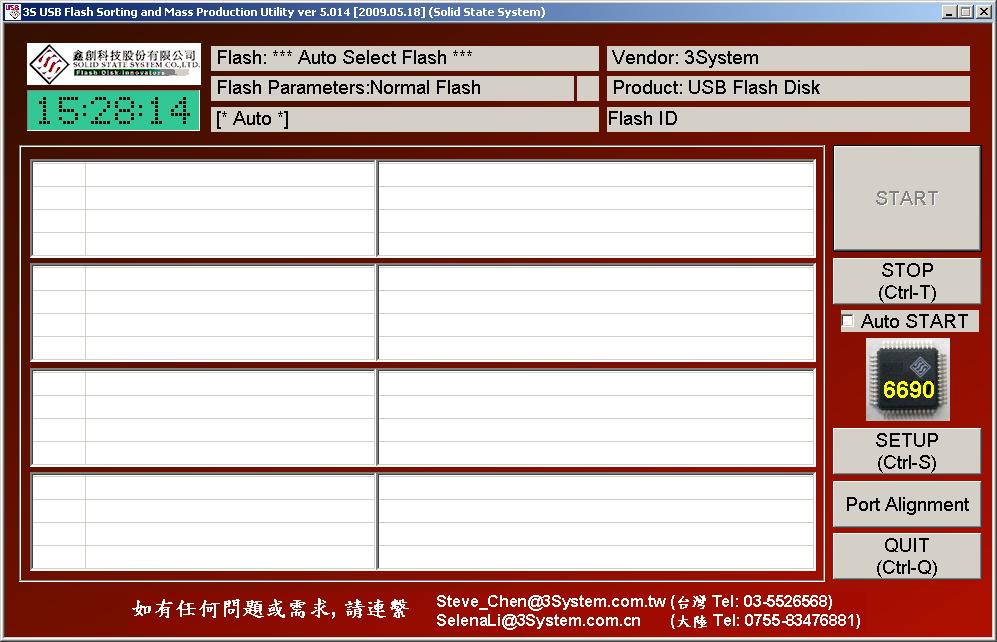Click the Steve_Chen@3System.com.tw email text

pos(551,601)
